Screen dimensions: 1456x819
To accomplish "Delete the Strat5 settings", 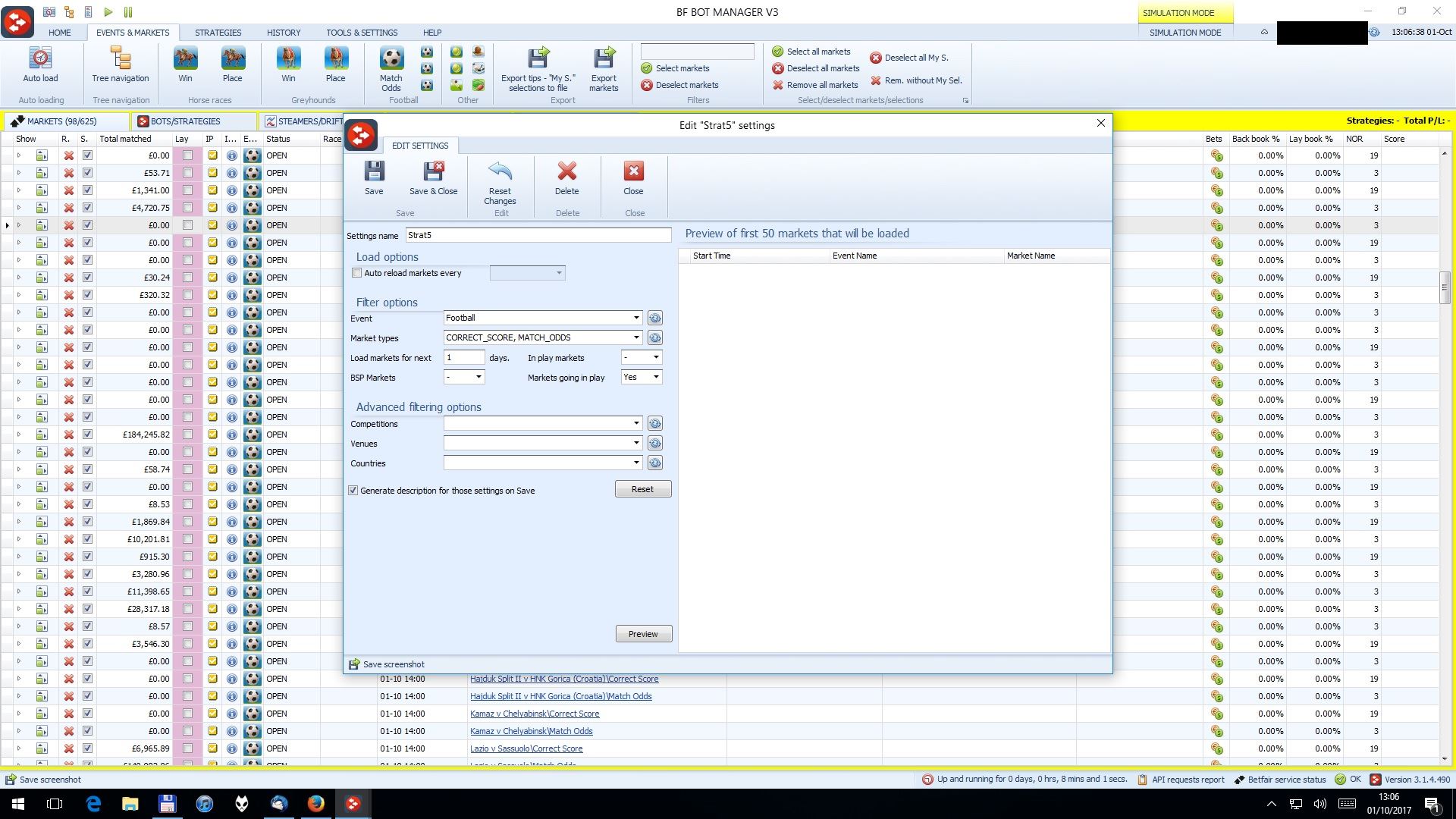I will 566,179.
